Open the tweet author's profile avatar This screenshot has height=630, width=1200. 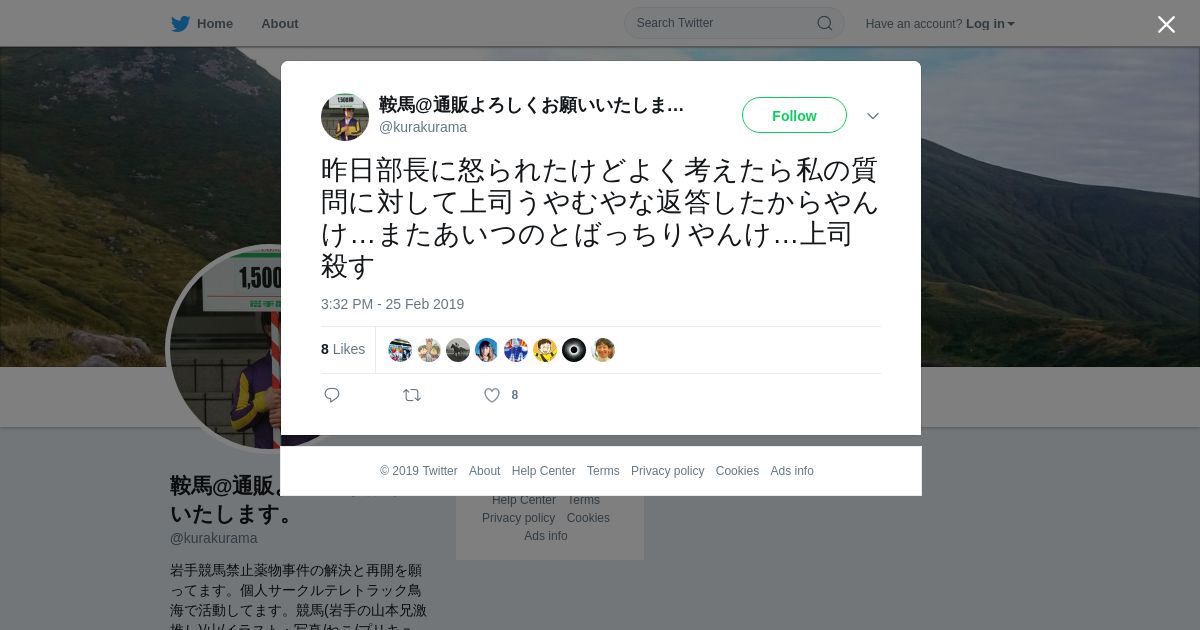pyautogui.click(x=345, y=117)
